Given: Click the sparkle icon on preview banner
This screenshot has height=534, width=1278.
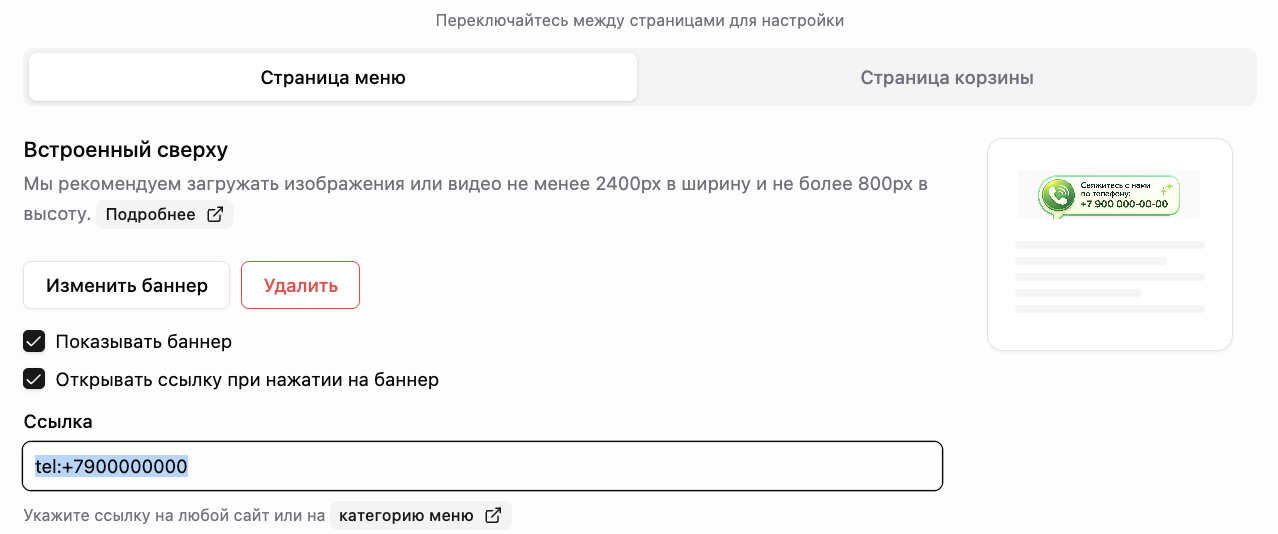Looking at the screenshot, I should 1167,187.
